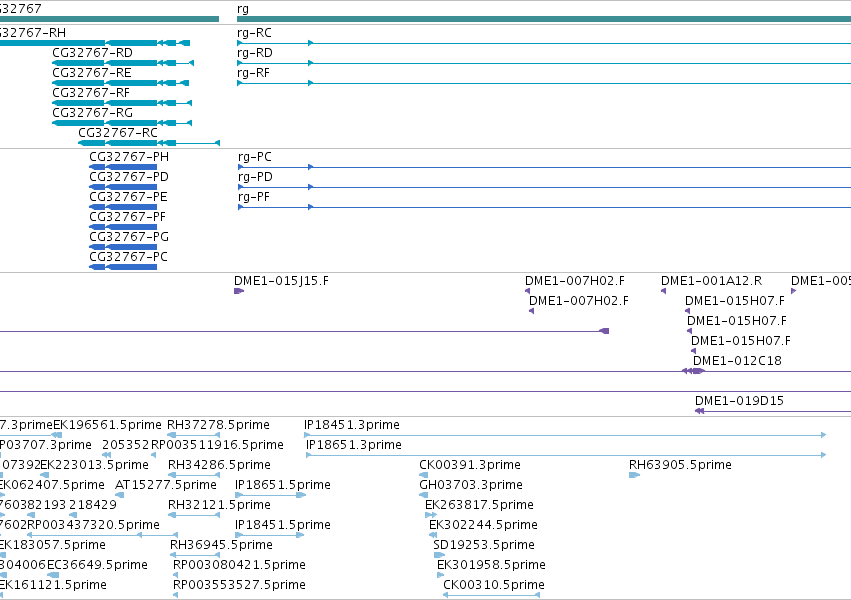The image size is (851, 600).
Task: Select the IP18651.5prime EST label
Action: point(283,485)
